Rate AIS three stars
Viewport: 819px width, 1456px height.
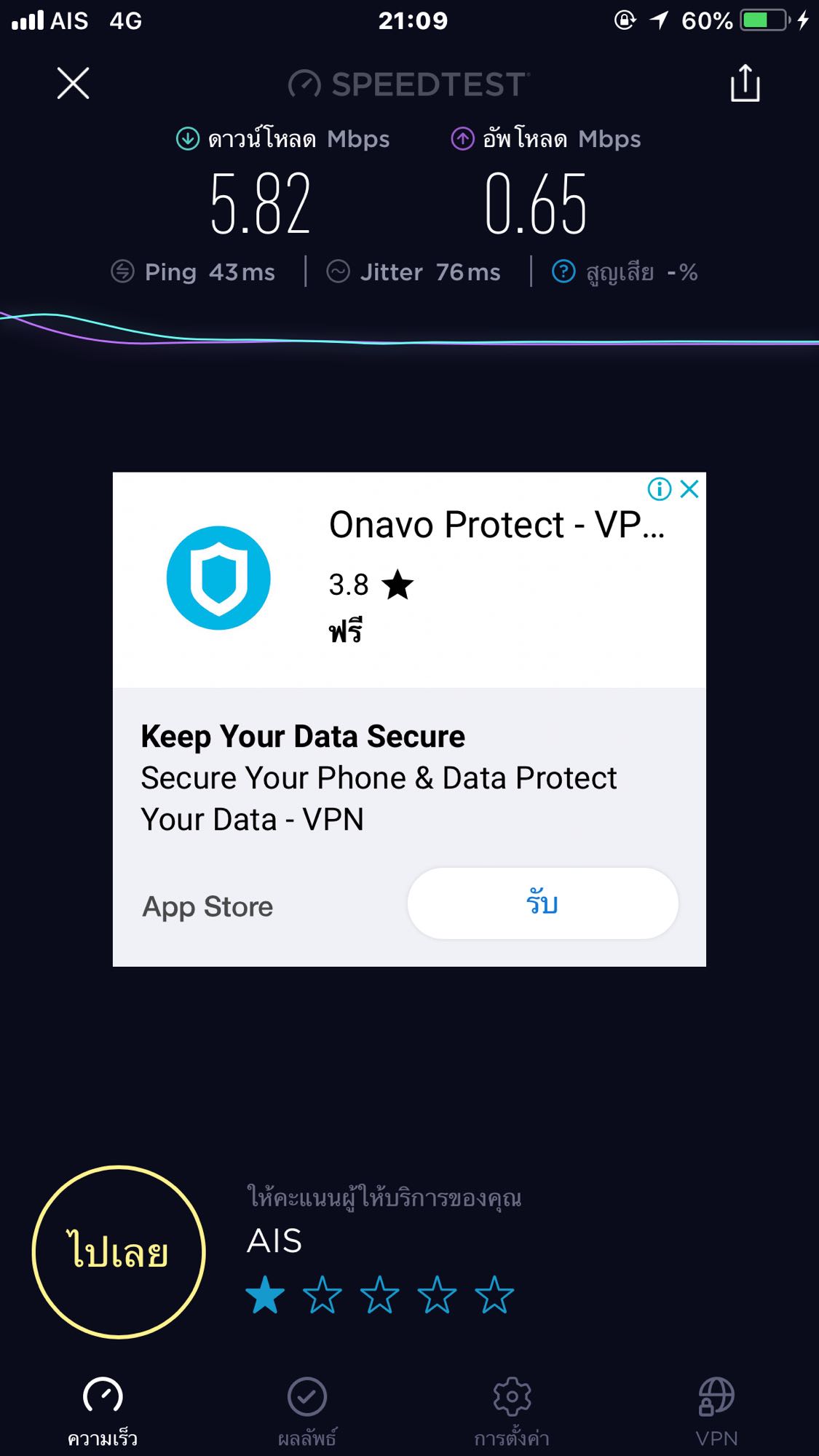[379, 1295]
